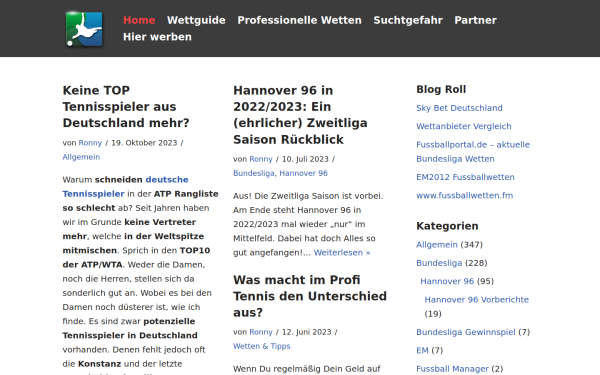600x375 pixels.
Task: Click the Kategorien heading
Action: pyautogui.click(x=447, y=226)
